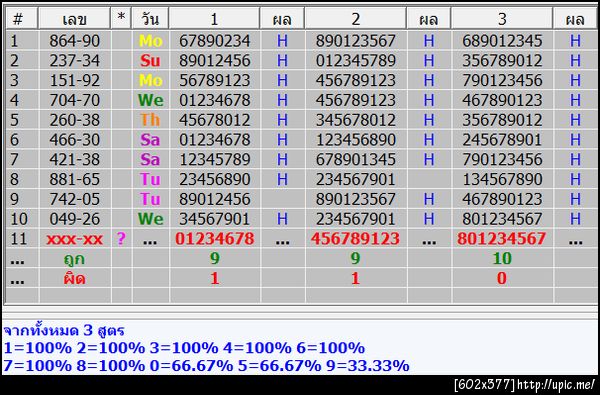This screenshot has width=600, height=395.
Task: Open the 'http://upic.me/' link
Action: pos(555,384)
